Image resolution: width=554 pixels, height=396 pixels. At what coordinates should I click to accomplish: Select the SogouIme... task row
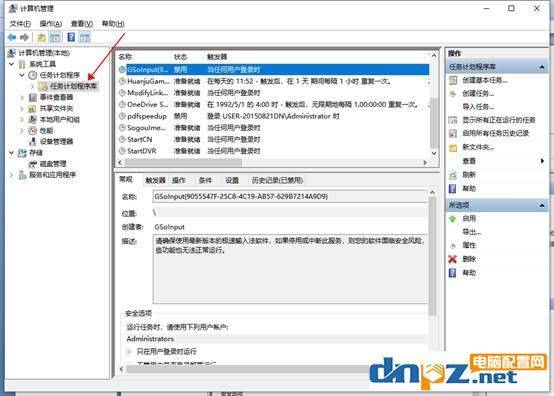273,128
